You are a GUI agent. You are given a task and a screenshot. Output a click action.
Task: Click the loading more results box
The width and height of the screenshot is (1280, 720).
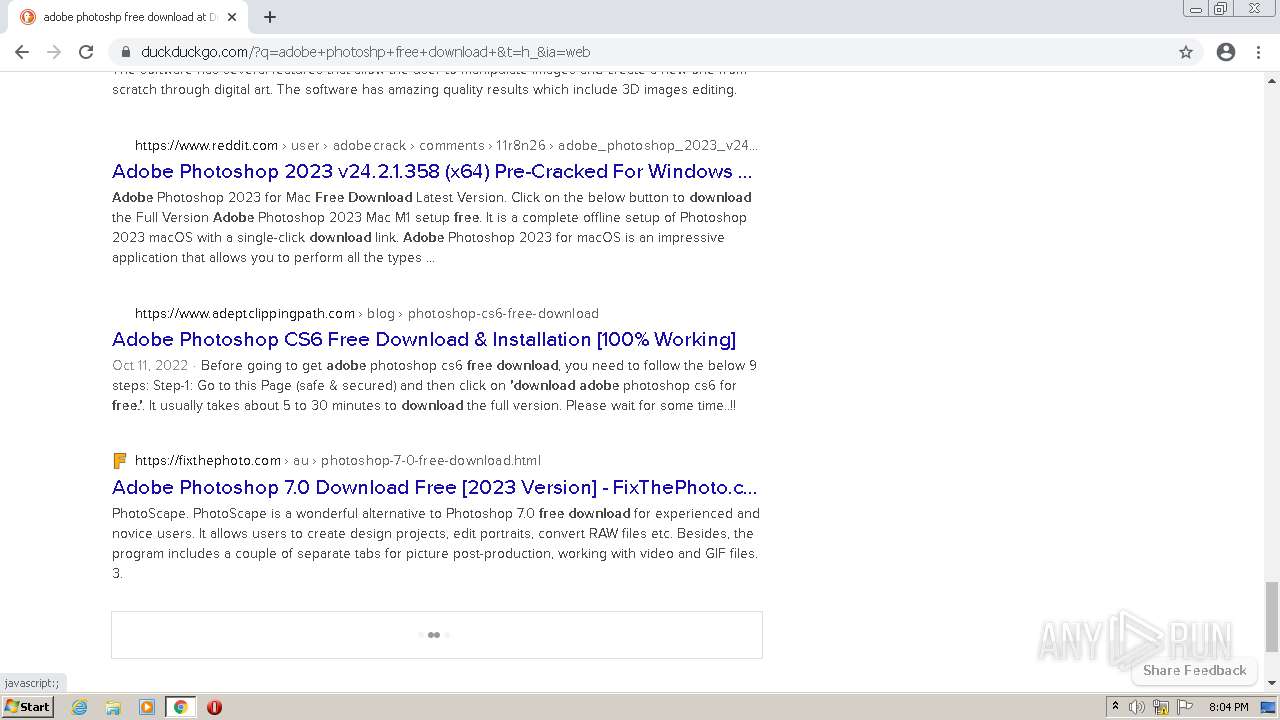click(437, 635)
